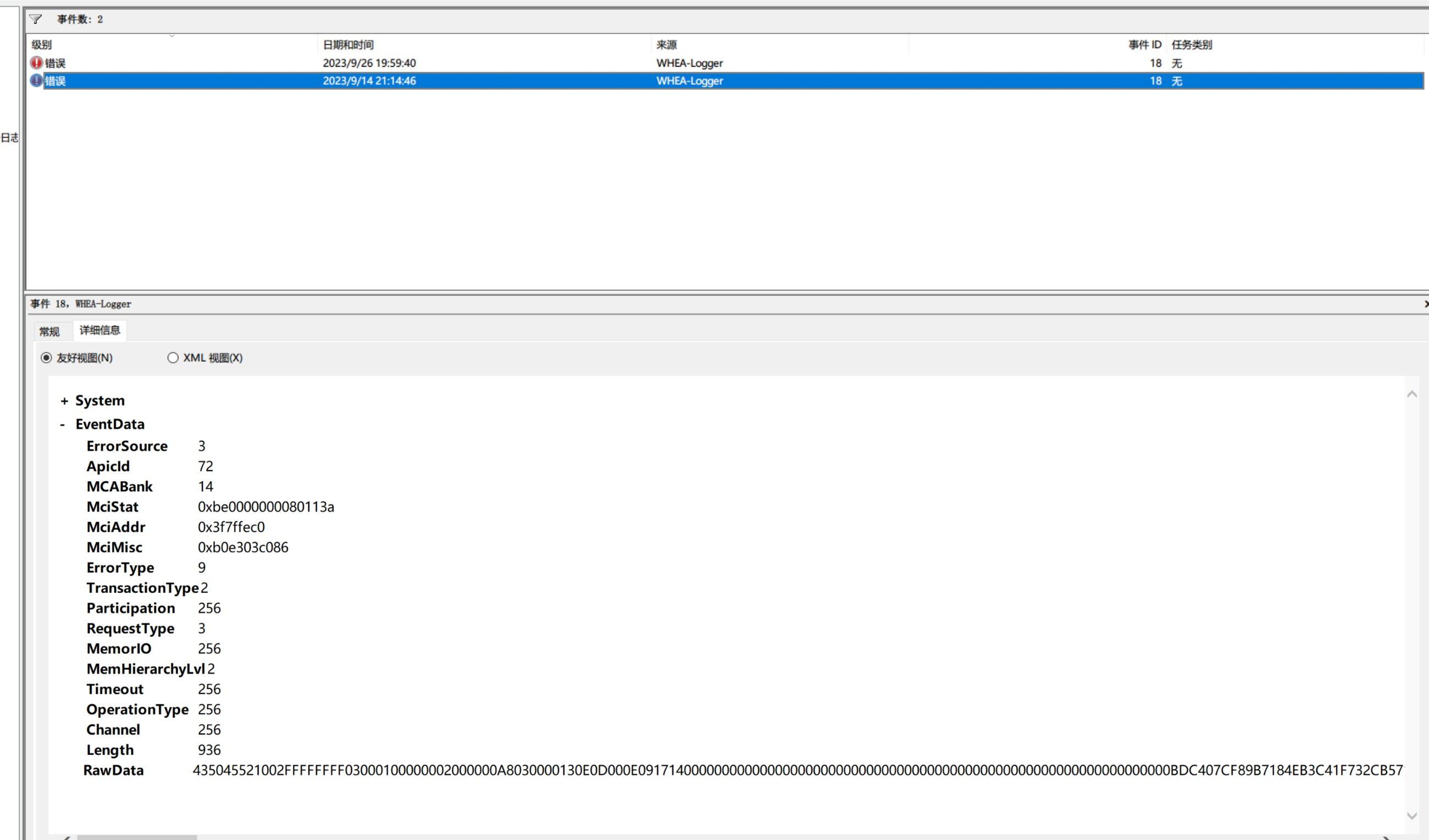Select the 2023/9/14 21:14:46 event row

tap(727, 81)
